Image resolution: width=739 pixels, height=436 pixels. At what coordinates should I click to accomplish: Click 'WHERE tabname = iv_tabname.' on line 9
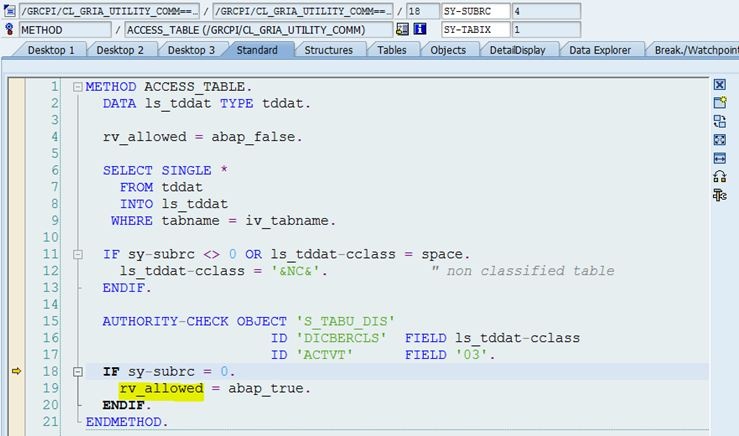pos(223,221)
